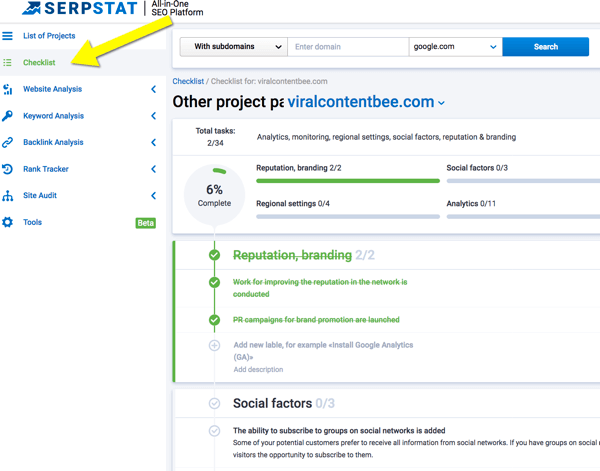Screen dimensions: 600x471
Task: Expand the Website Analysis chevron
Action: click(x=153, y=89)
